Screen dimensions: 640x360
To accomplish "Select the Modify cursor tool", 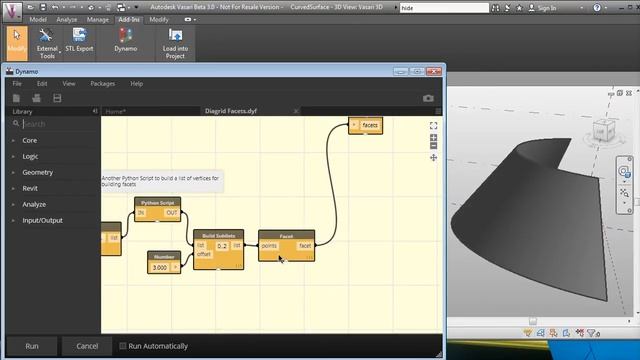I will pyautogui.click(x=17, y=43).
